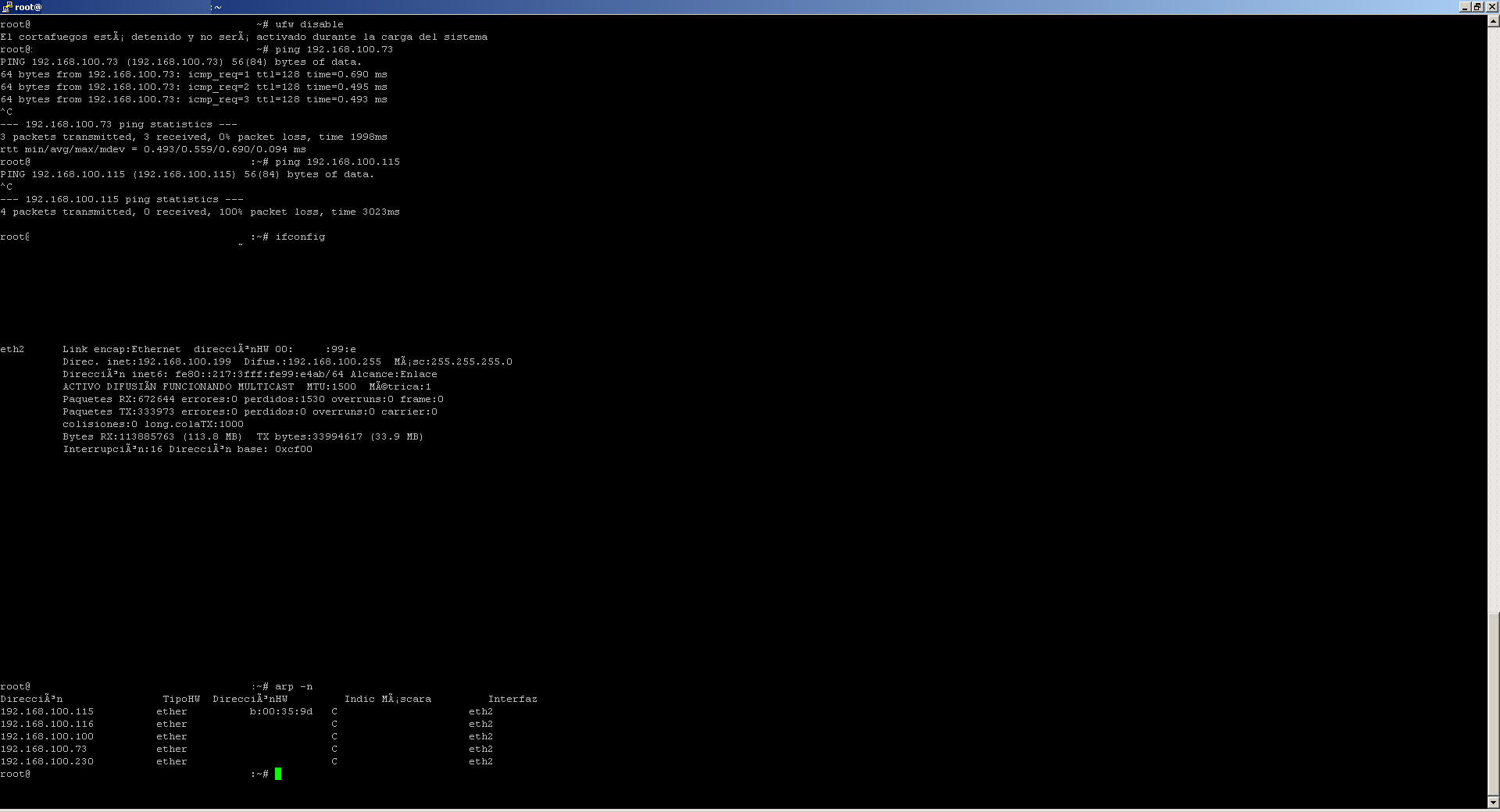The height and width of the screenshot is (812, 1500).
Task: Click 192.168.100.115 in the arp table
Action: point(47,711)
